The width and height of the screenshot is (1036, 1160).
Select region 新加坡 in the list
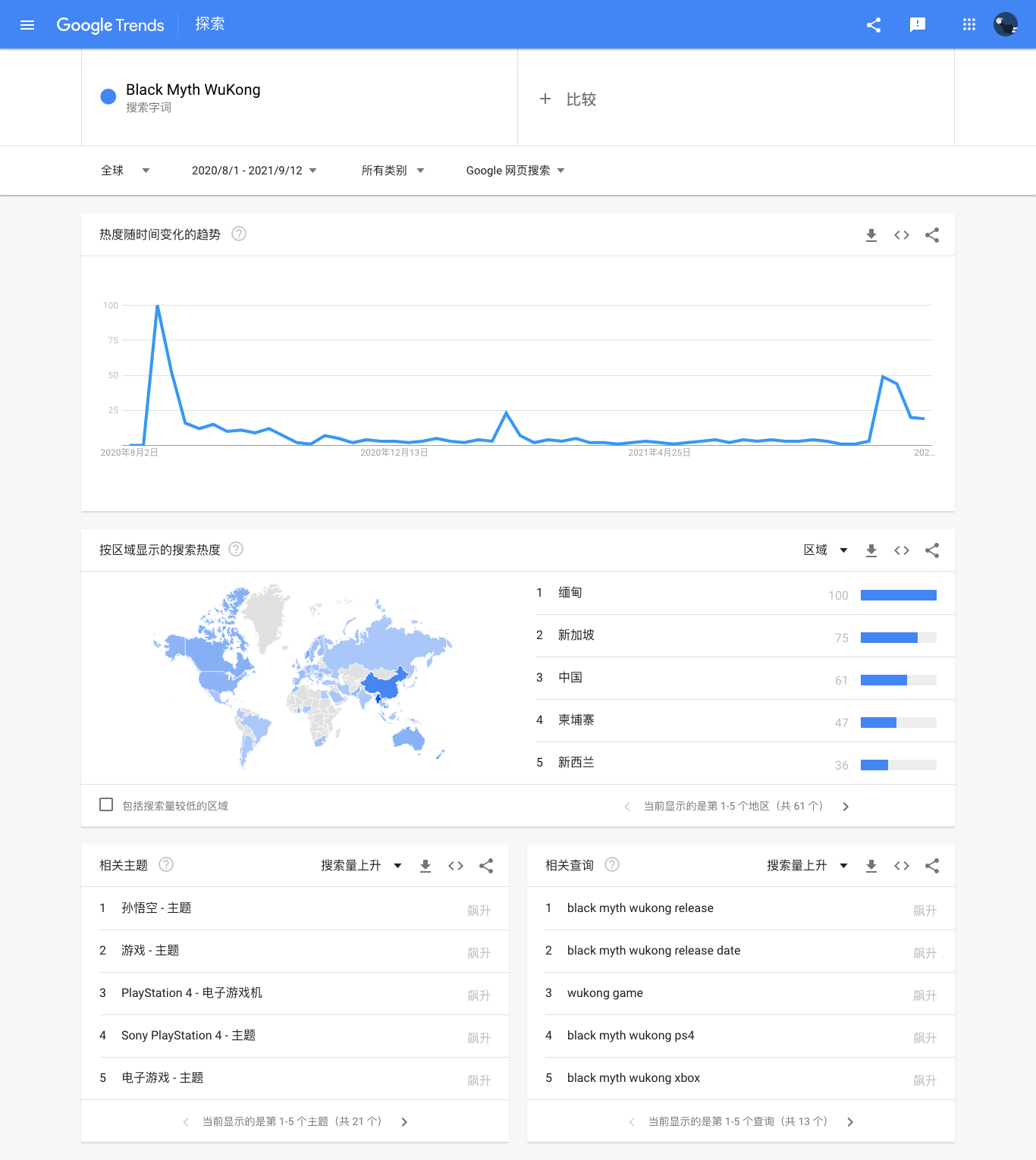pyautogui.click(x=576, y=635)
